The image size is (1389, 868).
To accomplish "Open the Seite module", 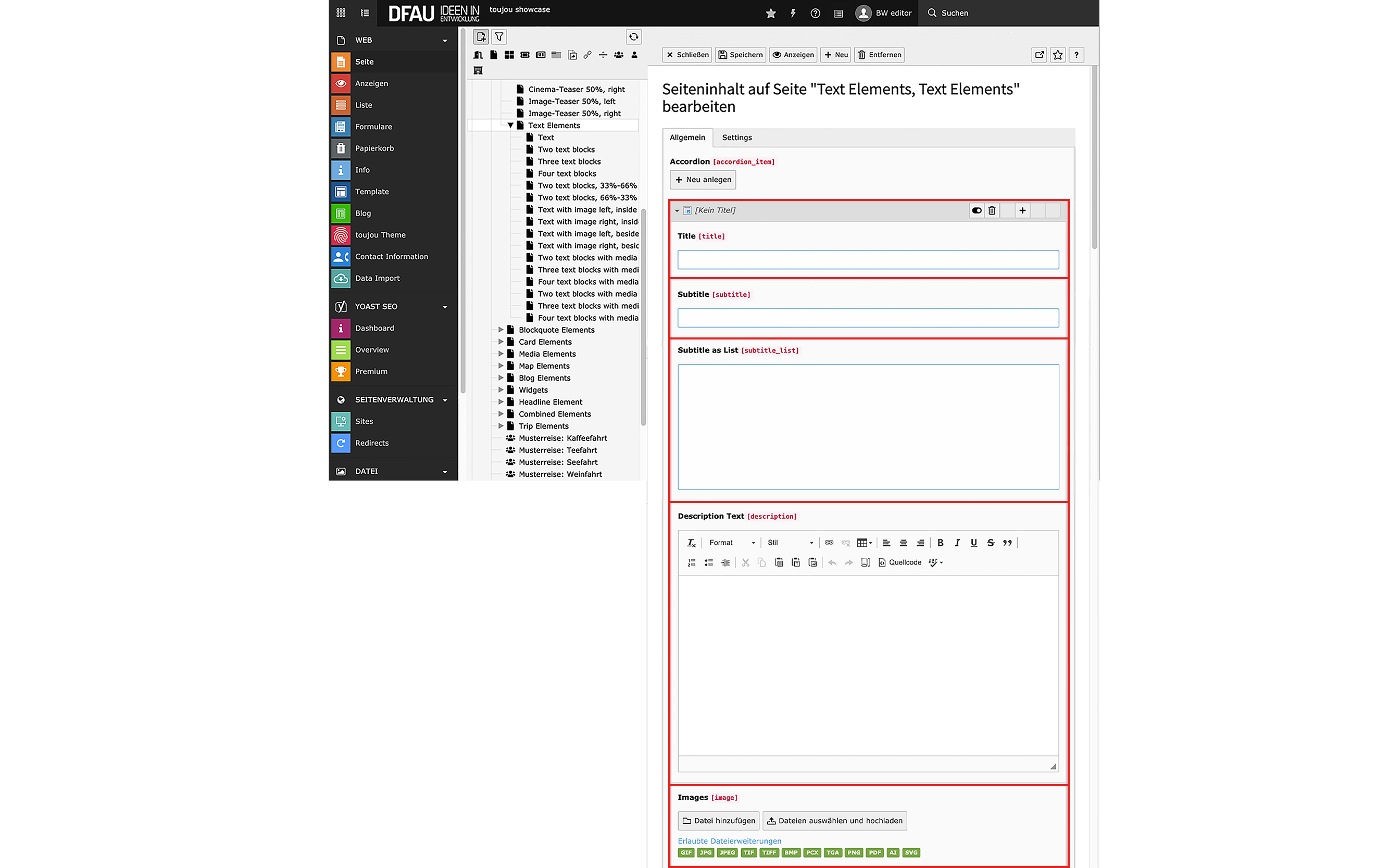I will [393, 61].
